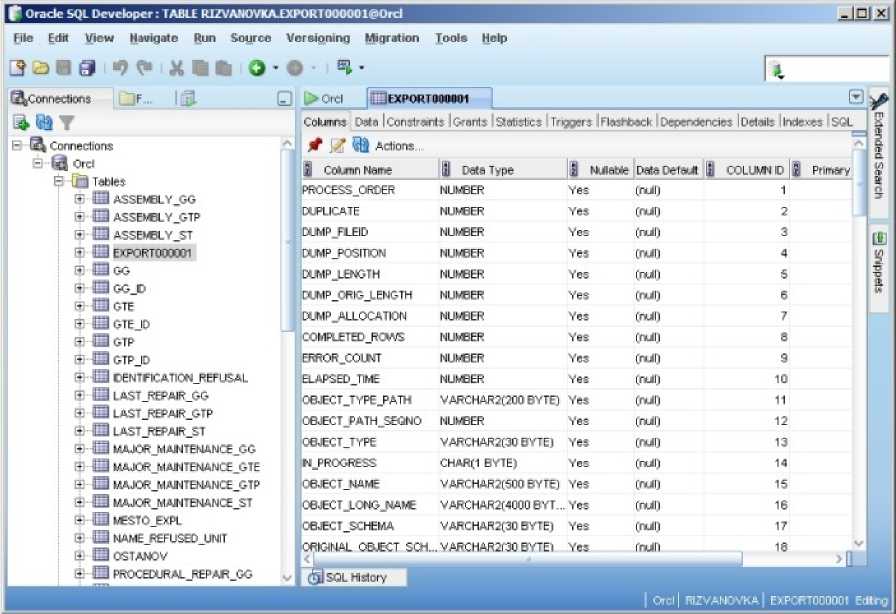The height and width of the screenshot is (614, 896).
Task: Switch to the Triggers tab
Action: 571,122
